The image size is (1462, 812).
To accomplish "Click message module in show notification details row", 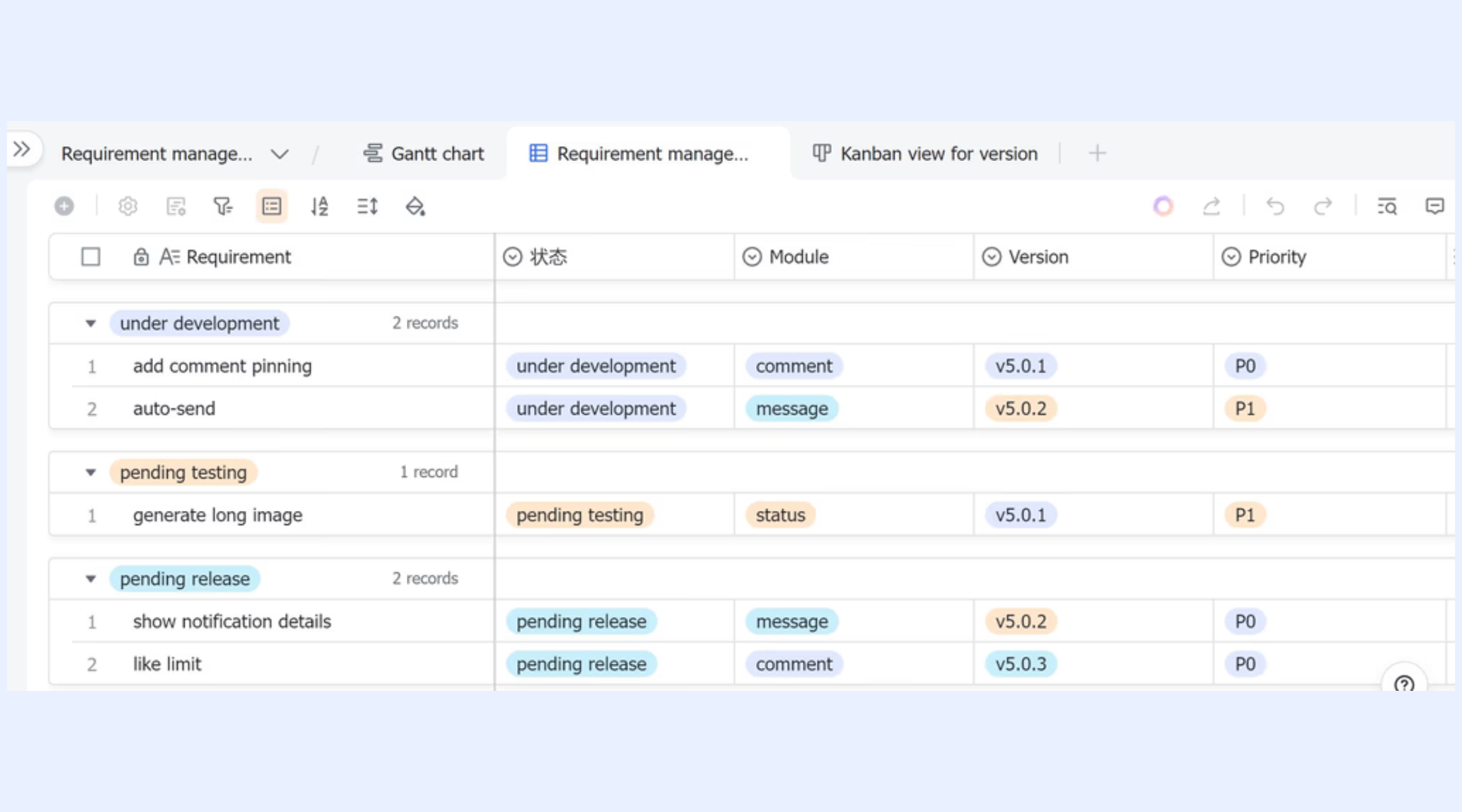I will tap(792, 621).
